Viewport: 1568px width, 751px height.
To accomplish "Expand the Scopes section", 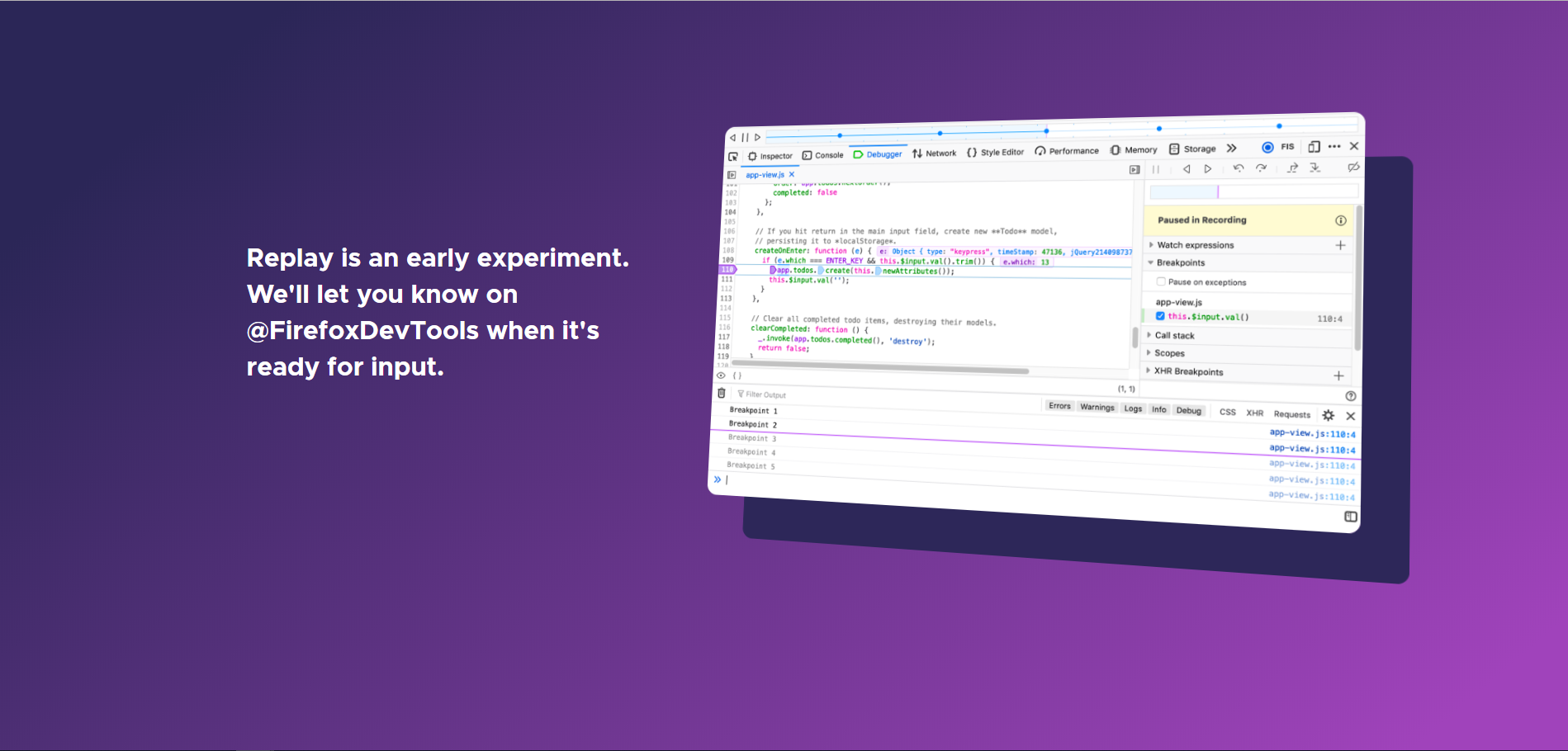I will (x=1169, y=353).
